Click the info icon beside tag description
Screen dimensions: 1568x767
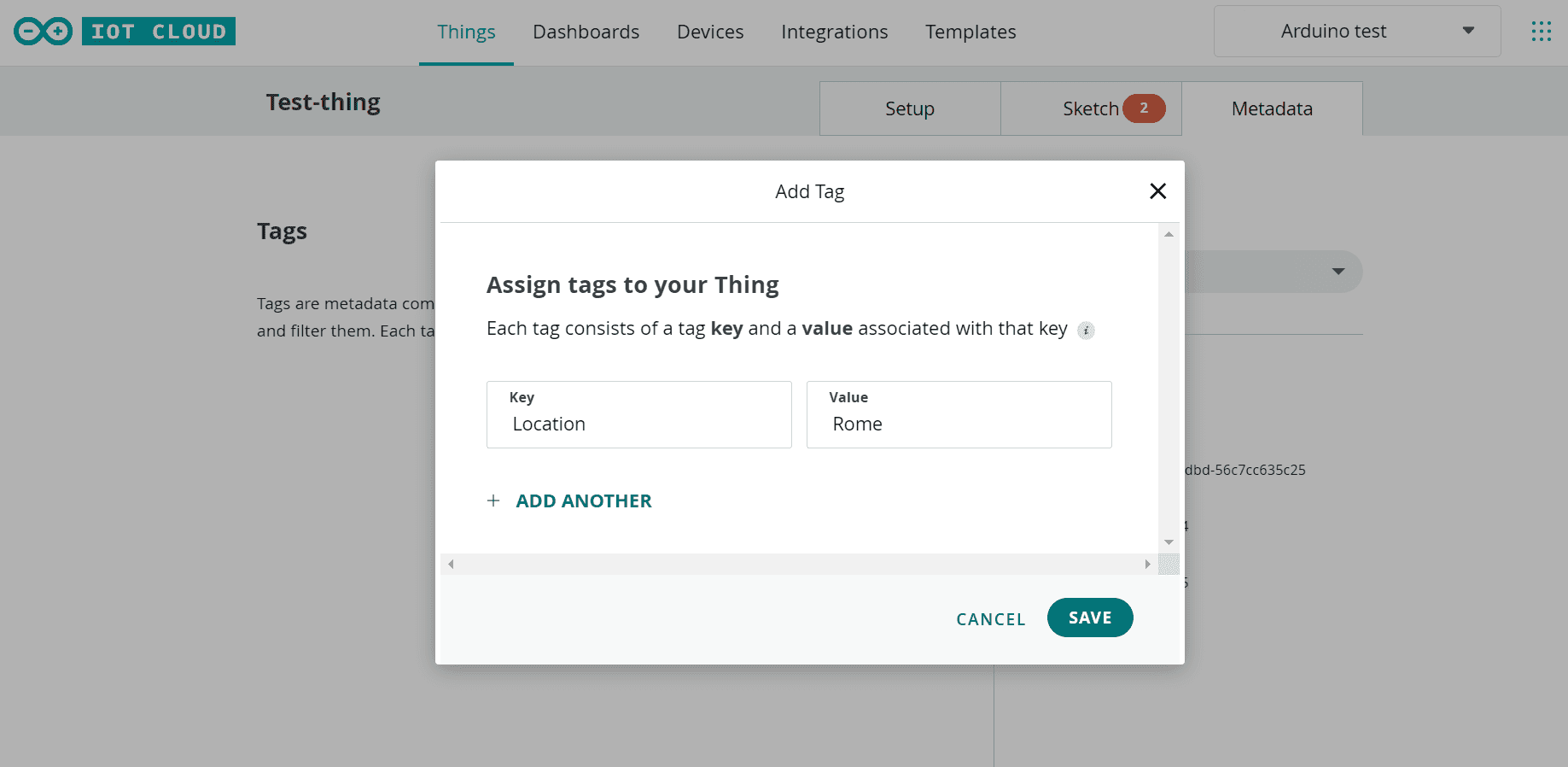pyautogui.click(x=1086, y=331)
